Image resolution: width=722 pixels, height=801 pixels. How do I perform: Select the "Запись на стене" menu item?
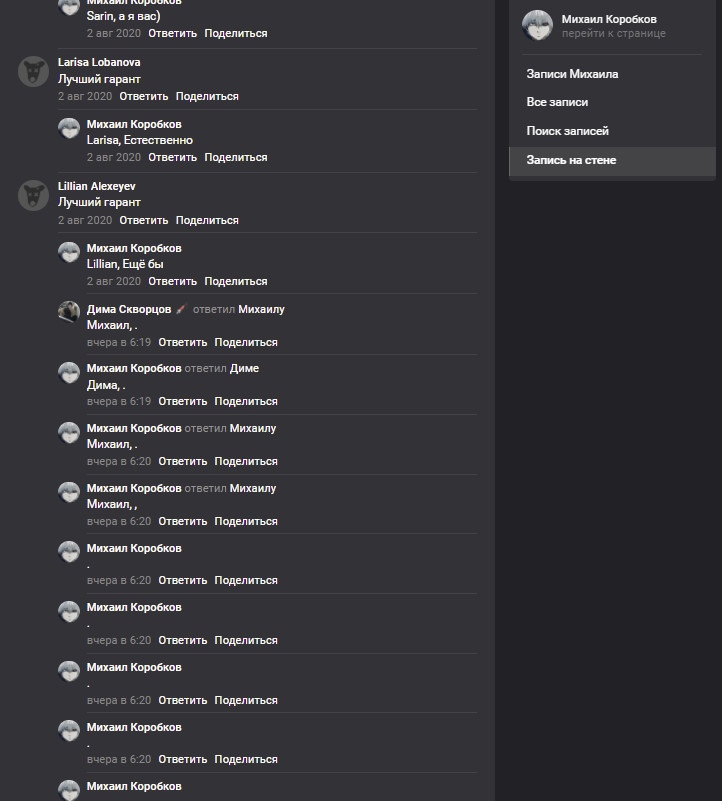click(571, 160)
